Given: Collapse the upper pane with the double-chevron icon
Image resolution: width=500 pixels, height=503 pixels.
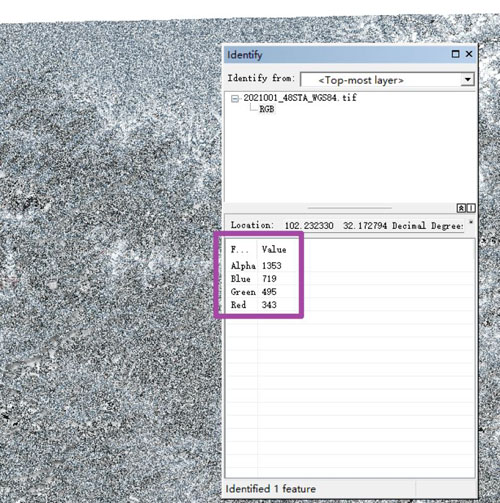Looking at the screenshot, I should [x=461, y=208].
